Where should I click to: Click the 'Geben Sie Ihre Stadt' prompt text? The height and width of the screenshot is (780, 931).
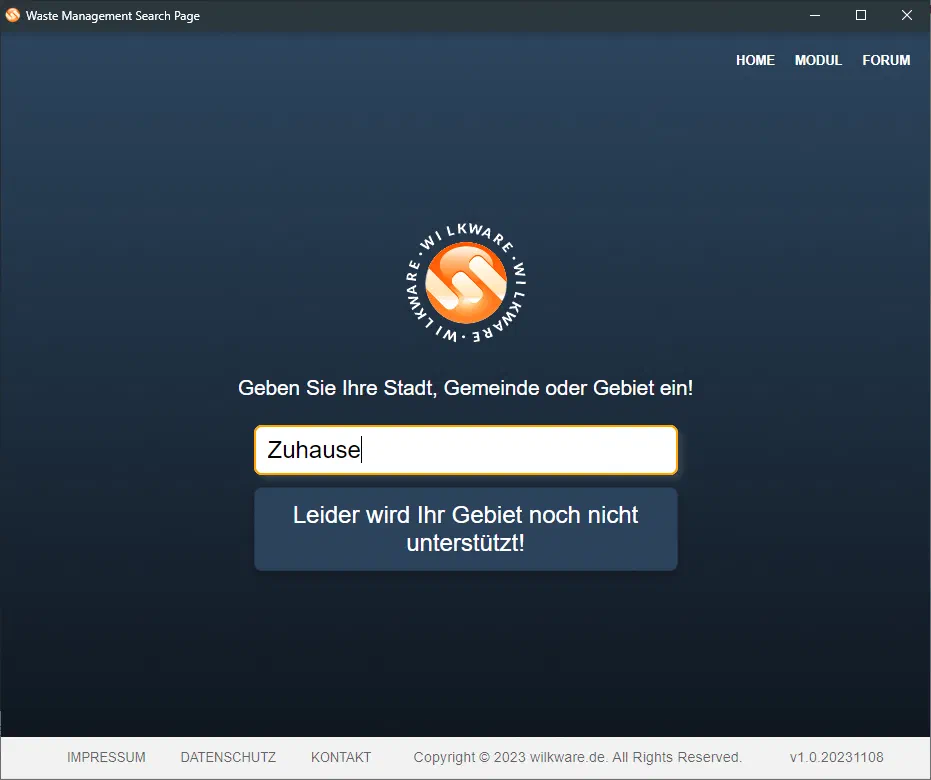point(466,388)
